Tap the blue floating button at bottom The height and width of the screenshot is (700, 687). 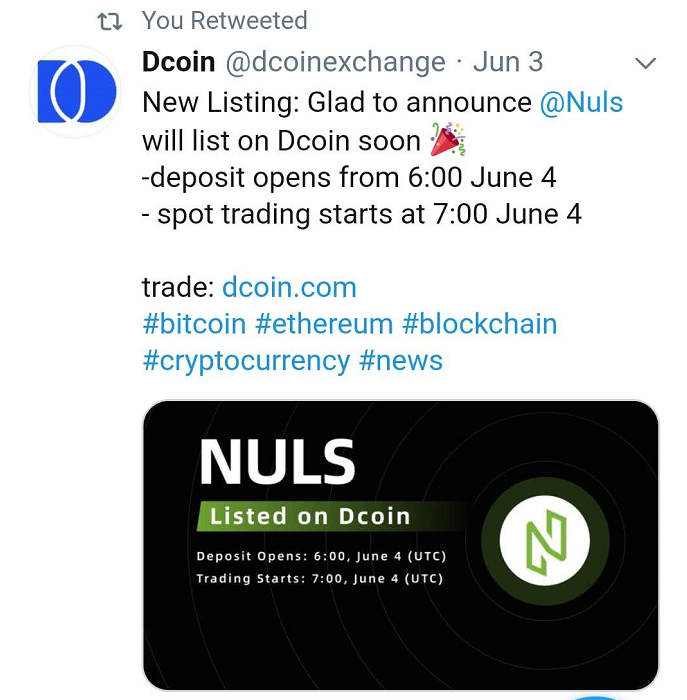pyautogui.click(x=594, y=697)
